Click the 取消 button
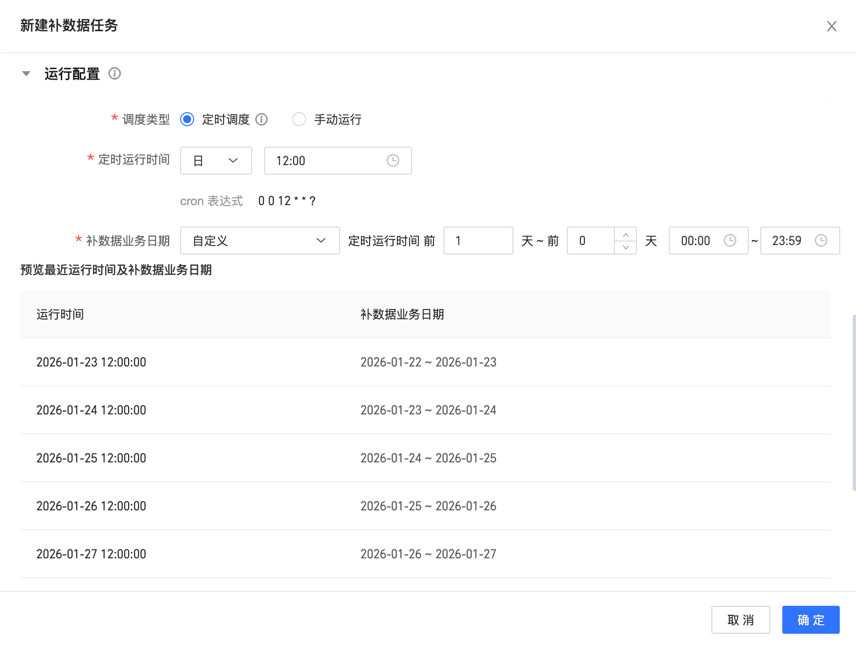This screenshot has width=856, height=646. coord(740,620)
